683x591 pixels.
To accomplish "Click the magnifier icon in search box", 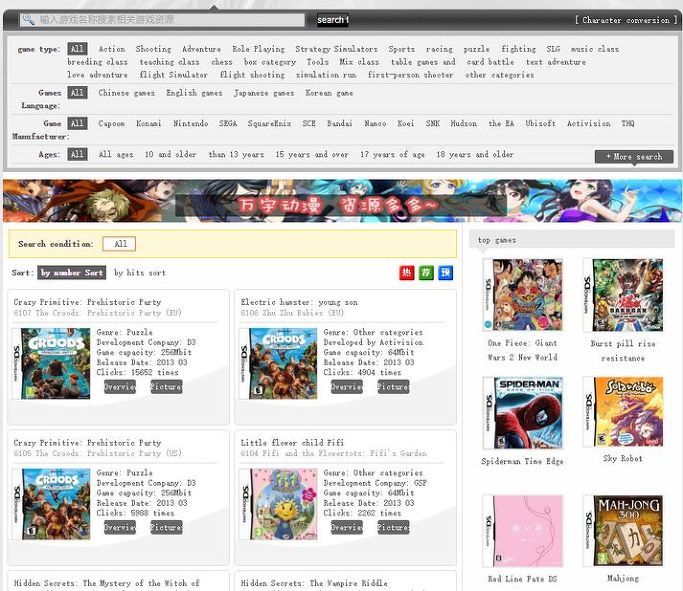I will click(29, 20).
